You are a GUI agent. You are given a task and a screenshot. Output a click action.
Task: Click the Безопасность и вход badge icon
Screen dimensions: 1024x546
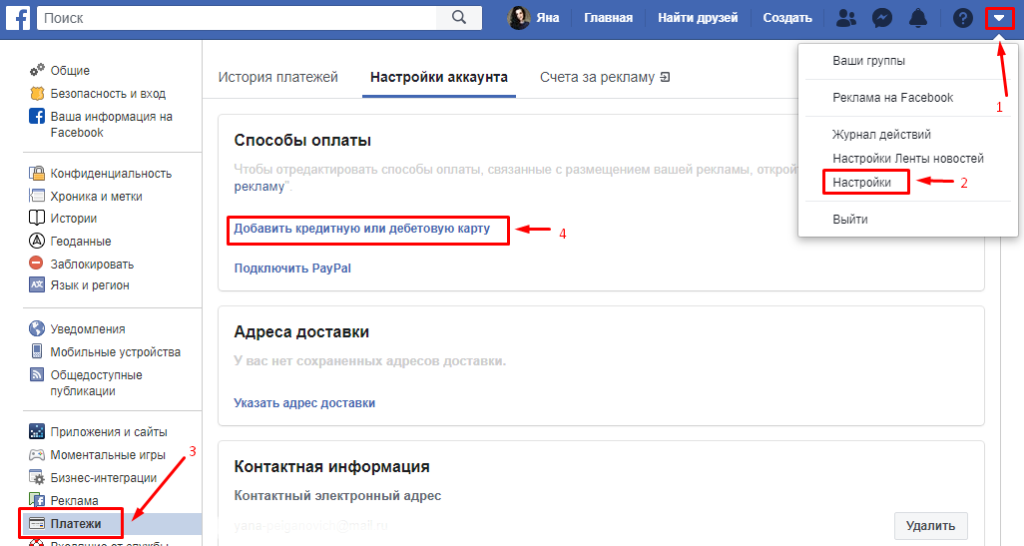37,93
